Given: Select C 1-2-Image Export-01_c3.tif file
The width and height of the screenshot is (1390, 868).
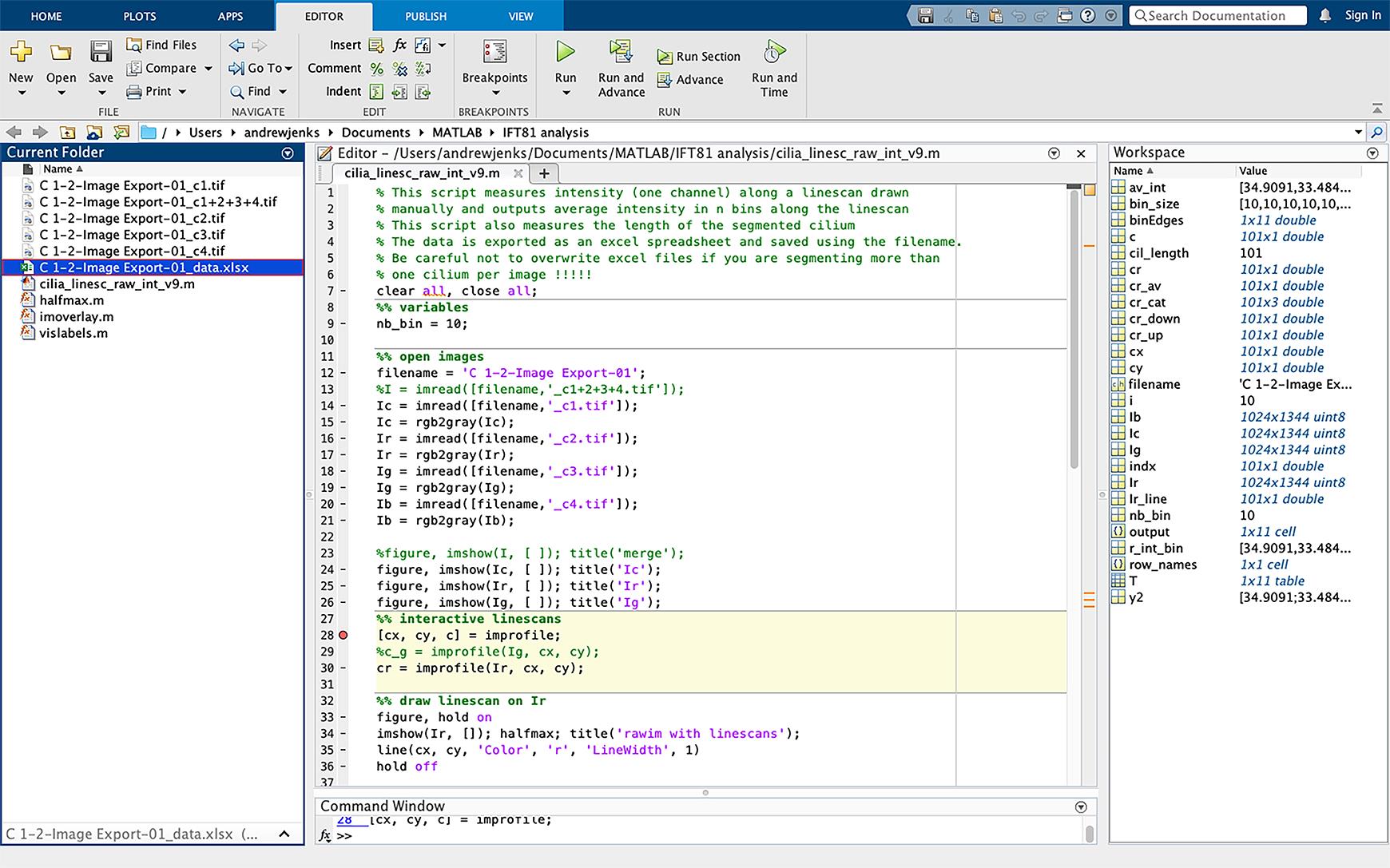Looking at the screenshot, I should coord(133,235).
